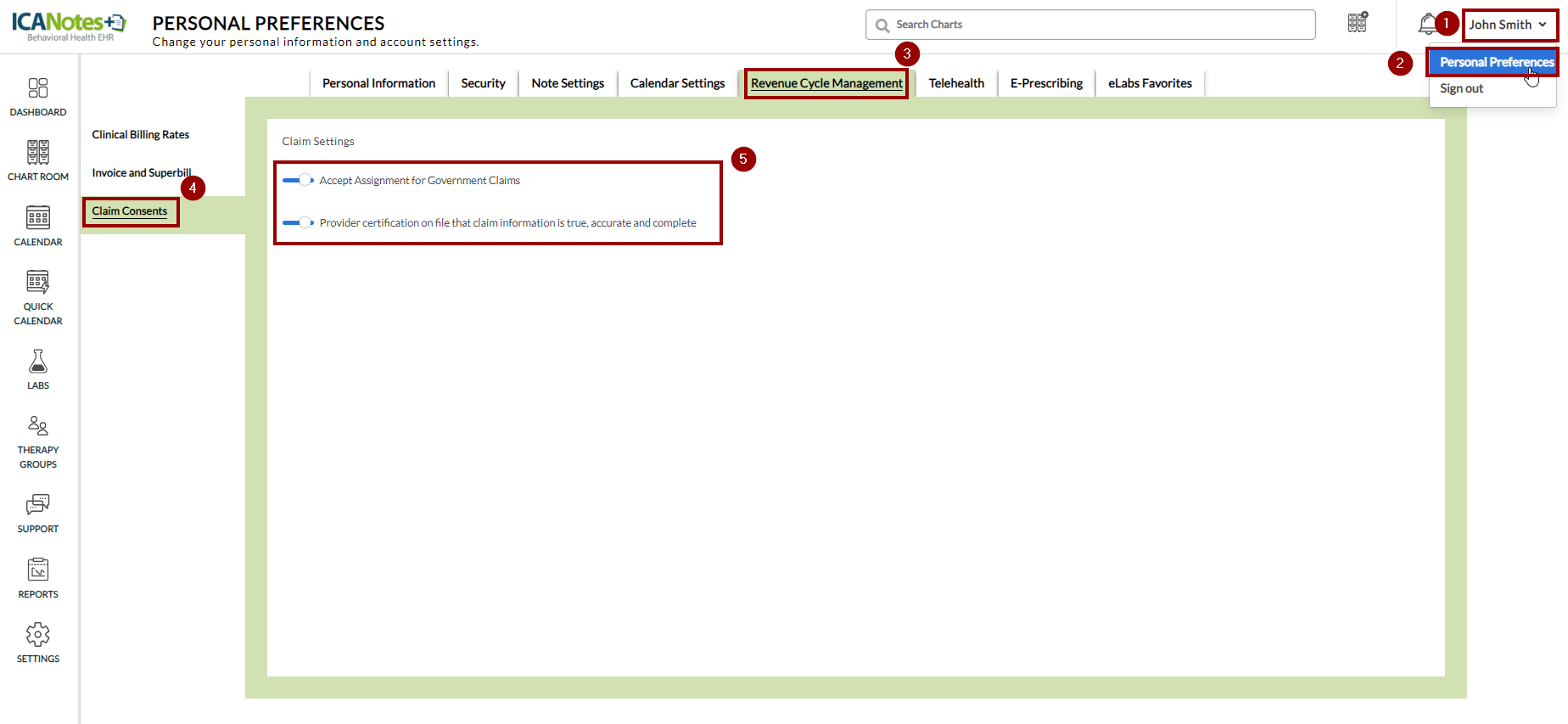This screenshot has height=724, width=1568.
Task: Toggle Provider certification on file switch
Action: click(x=298, y=222)
